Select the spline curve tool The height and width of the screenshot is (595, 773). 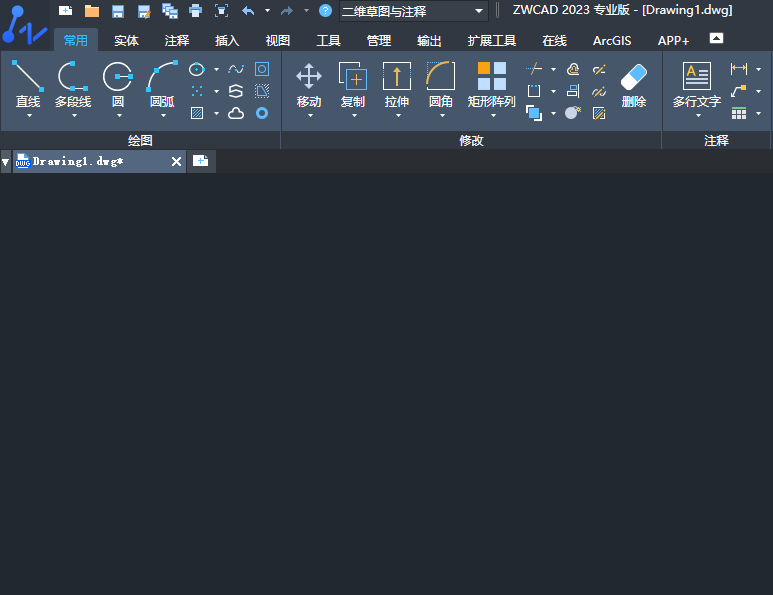point(236,69)
